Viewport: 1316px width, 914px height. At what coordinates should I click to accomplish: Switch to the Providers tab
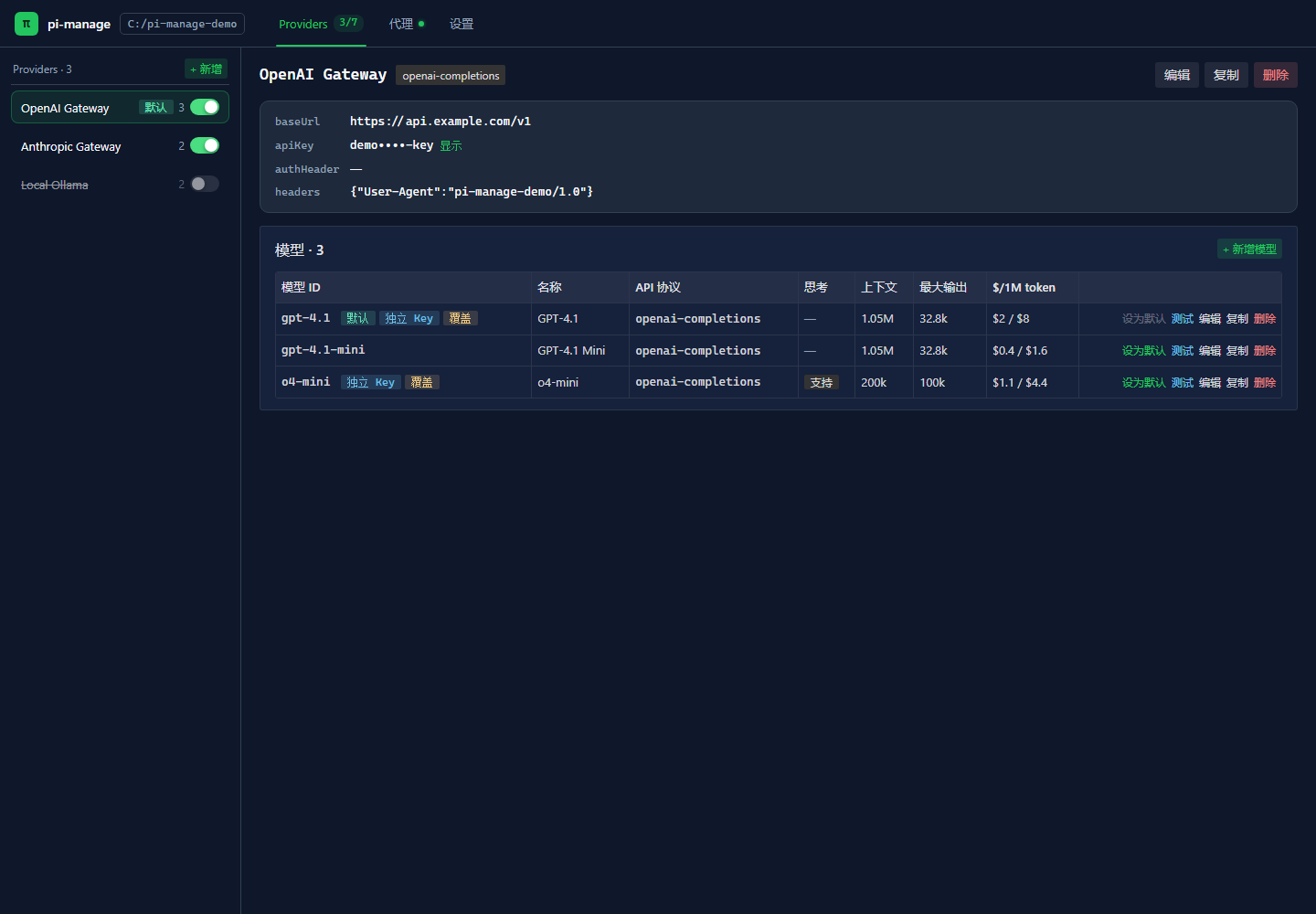click(320, 24)
